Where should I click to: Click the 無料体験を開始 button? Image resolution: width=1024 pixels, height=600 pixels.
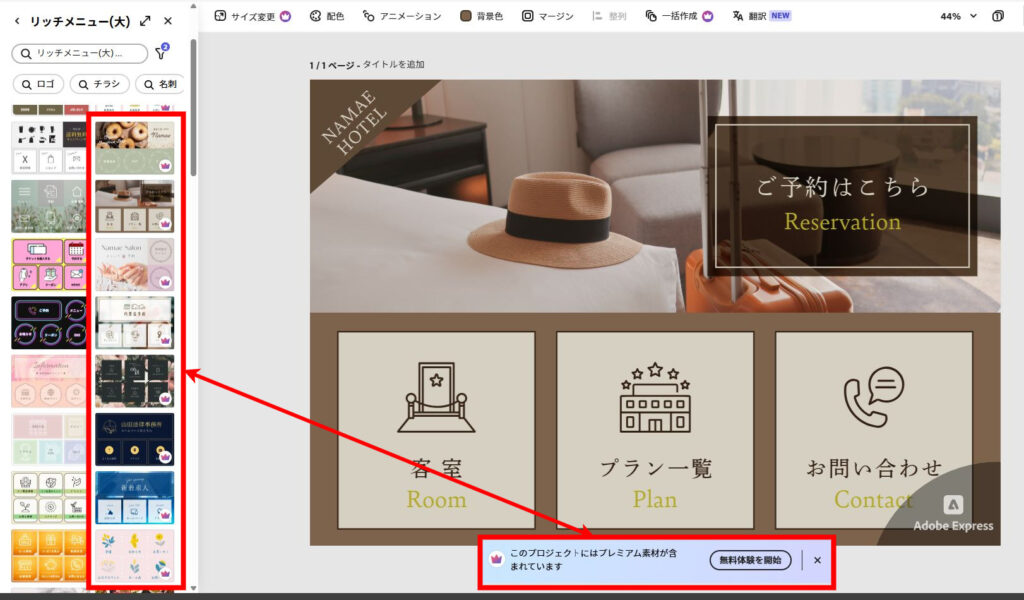pyautogui.click(x=750, y=560)
